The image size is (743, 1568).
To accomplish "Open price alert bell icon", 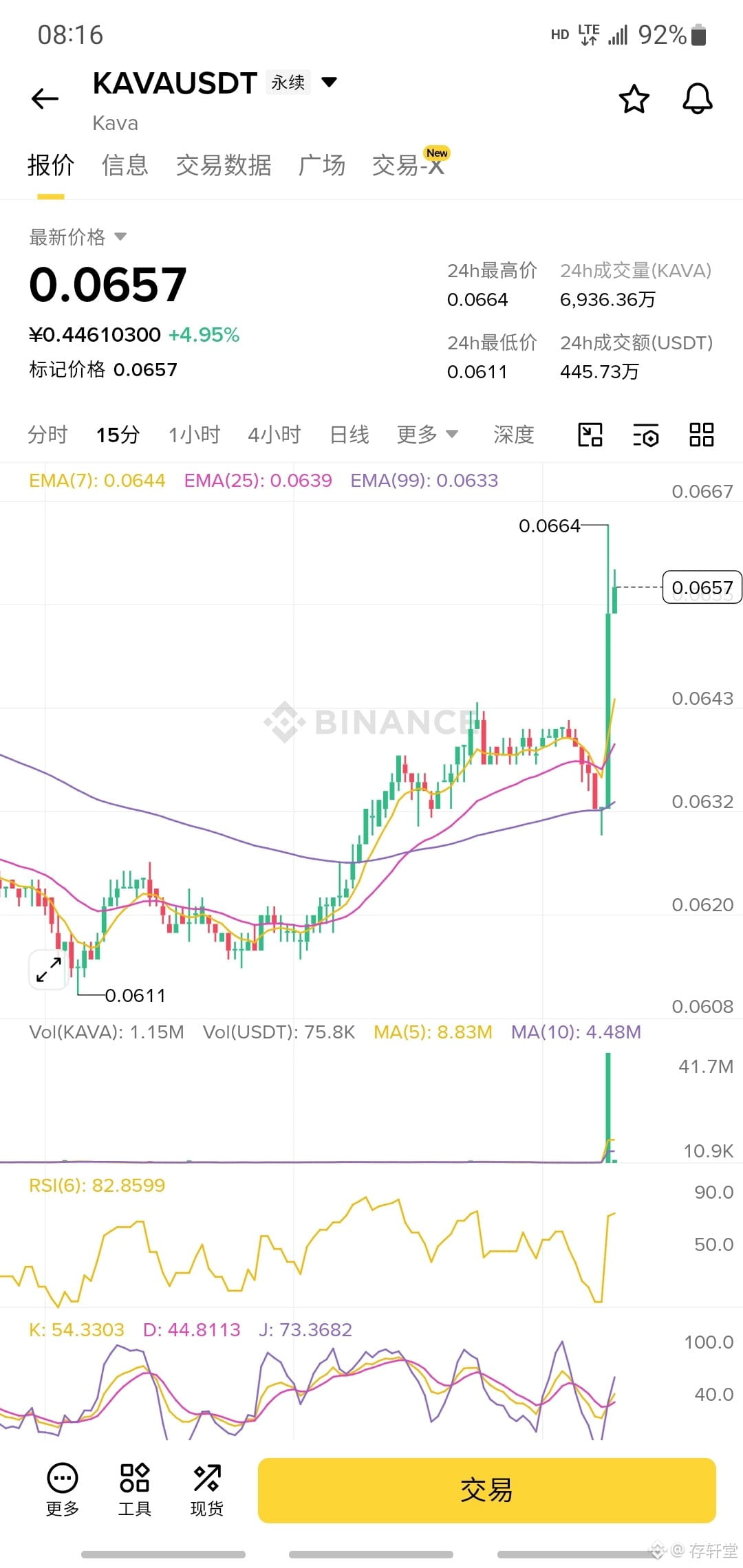I will [697, 99].
